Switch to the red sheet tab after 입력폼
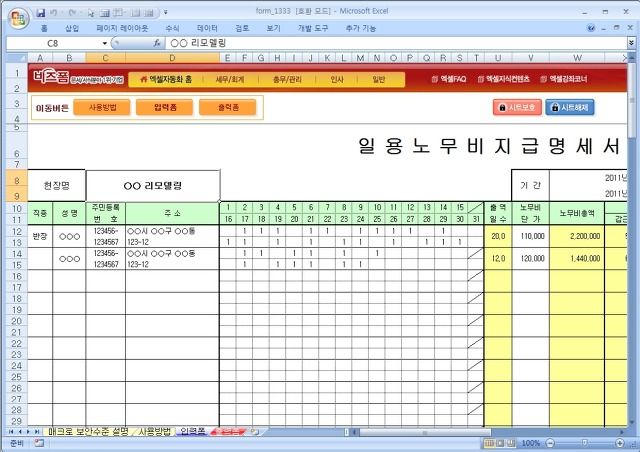 (x=229, y=432)
